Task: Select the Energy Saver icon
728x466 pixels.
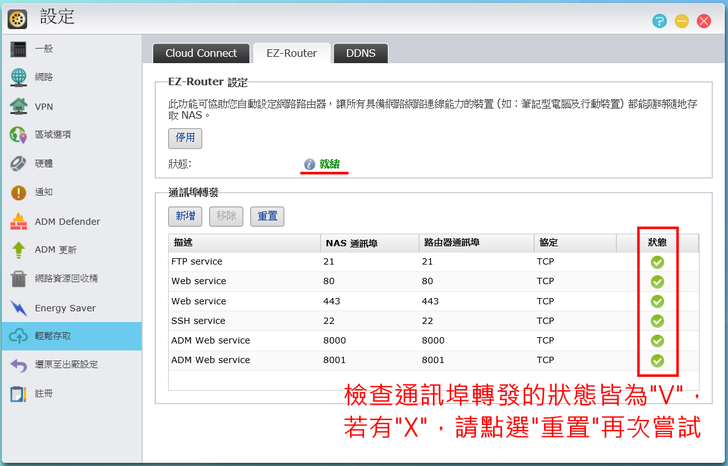Action: (18, 308)
